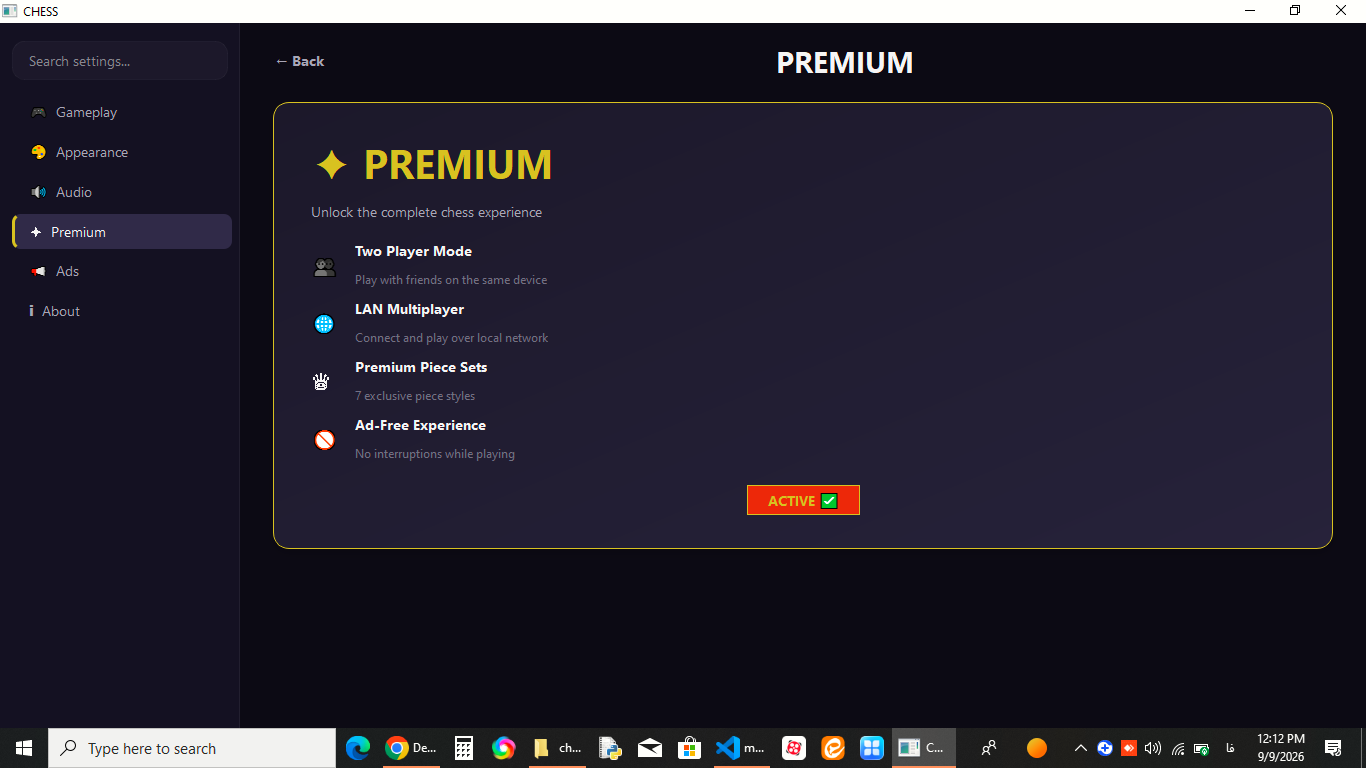The image size is (1366, 768).
Task: Click the Ad-Free Experience prohibition icon
Action: coord(324,440)
